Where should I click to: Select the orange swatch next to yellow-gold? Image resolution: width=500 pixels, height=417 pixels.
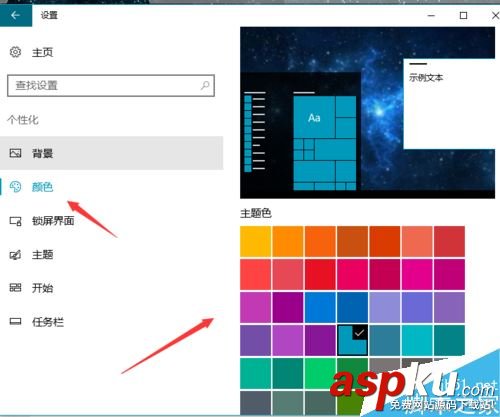point(288,241)
